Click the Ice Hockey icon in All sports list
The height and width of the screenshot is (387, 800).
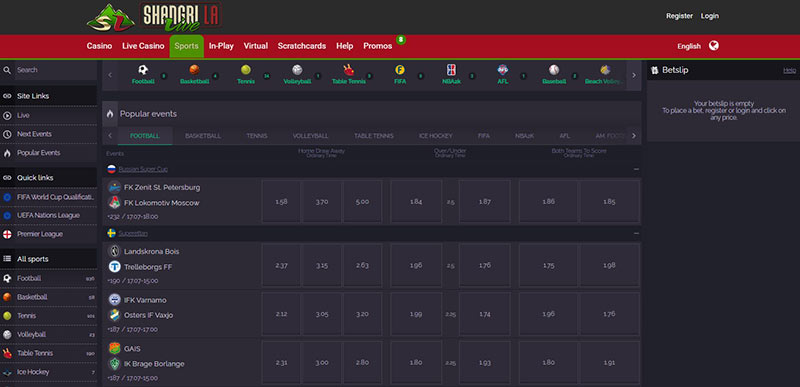point(7,372)
